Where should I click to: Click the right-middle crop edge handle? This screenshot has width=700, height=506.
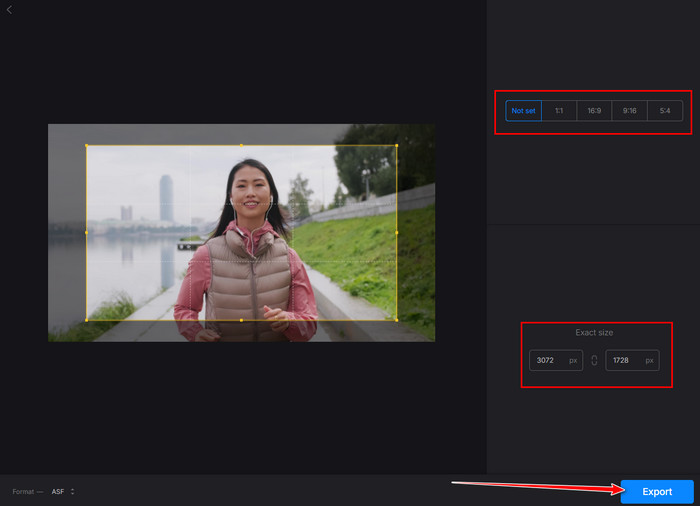(396, 233)
